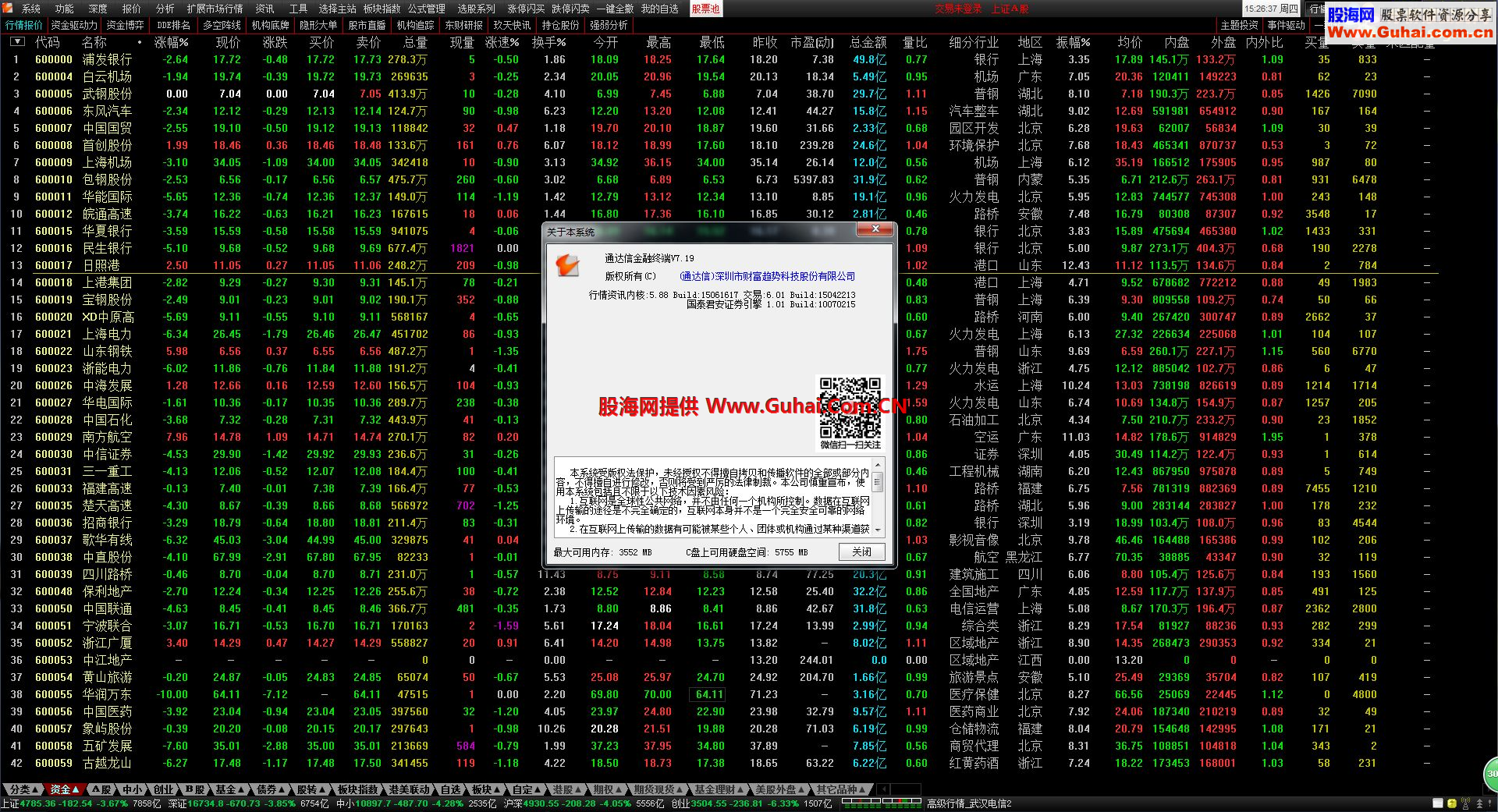Switch to the 资金驱动力 tab
The height and width of the screenshot is (812, 1498).
[x=75, y=25]
